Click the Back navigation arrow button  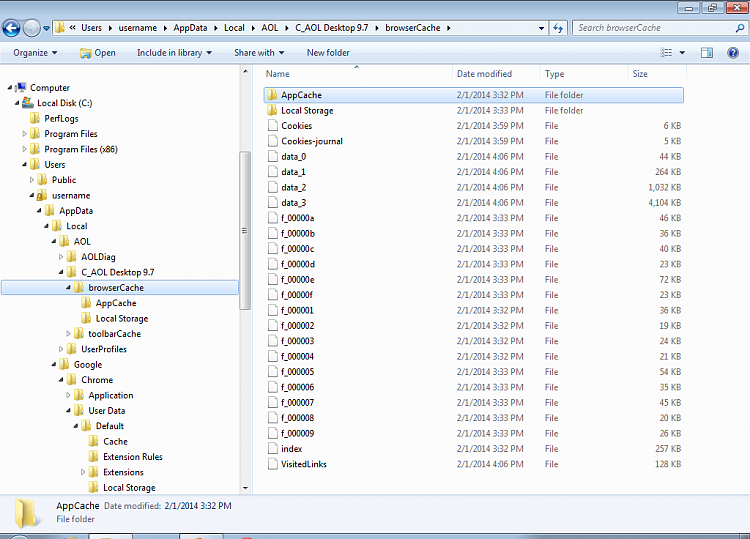tap(11, 28)
